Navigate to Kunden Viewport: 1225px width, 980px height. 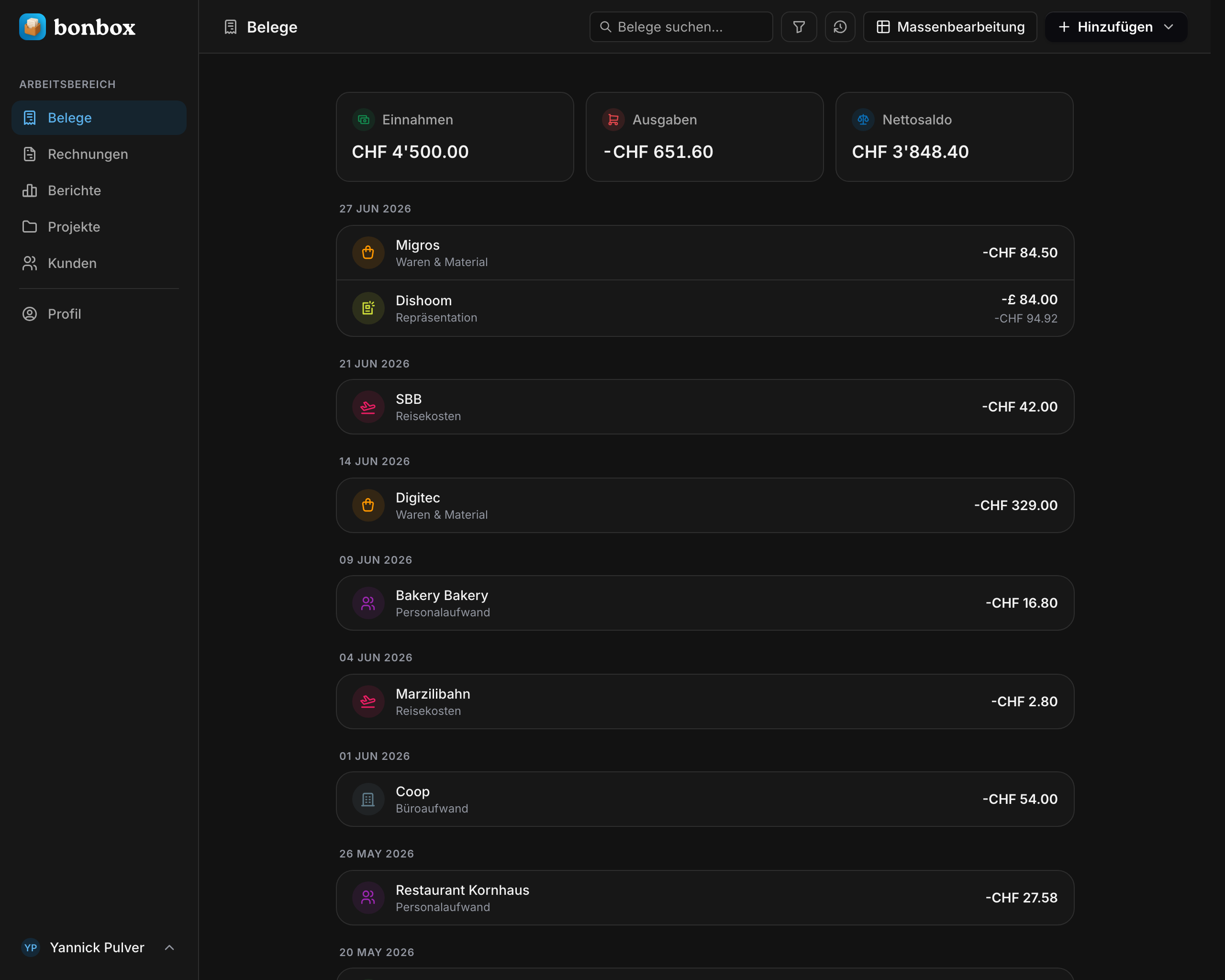click(x=99, y=263)
